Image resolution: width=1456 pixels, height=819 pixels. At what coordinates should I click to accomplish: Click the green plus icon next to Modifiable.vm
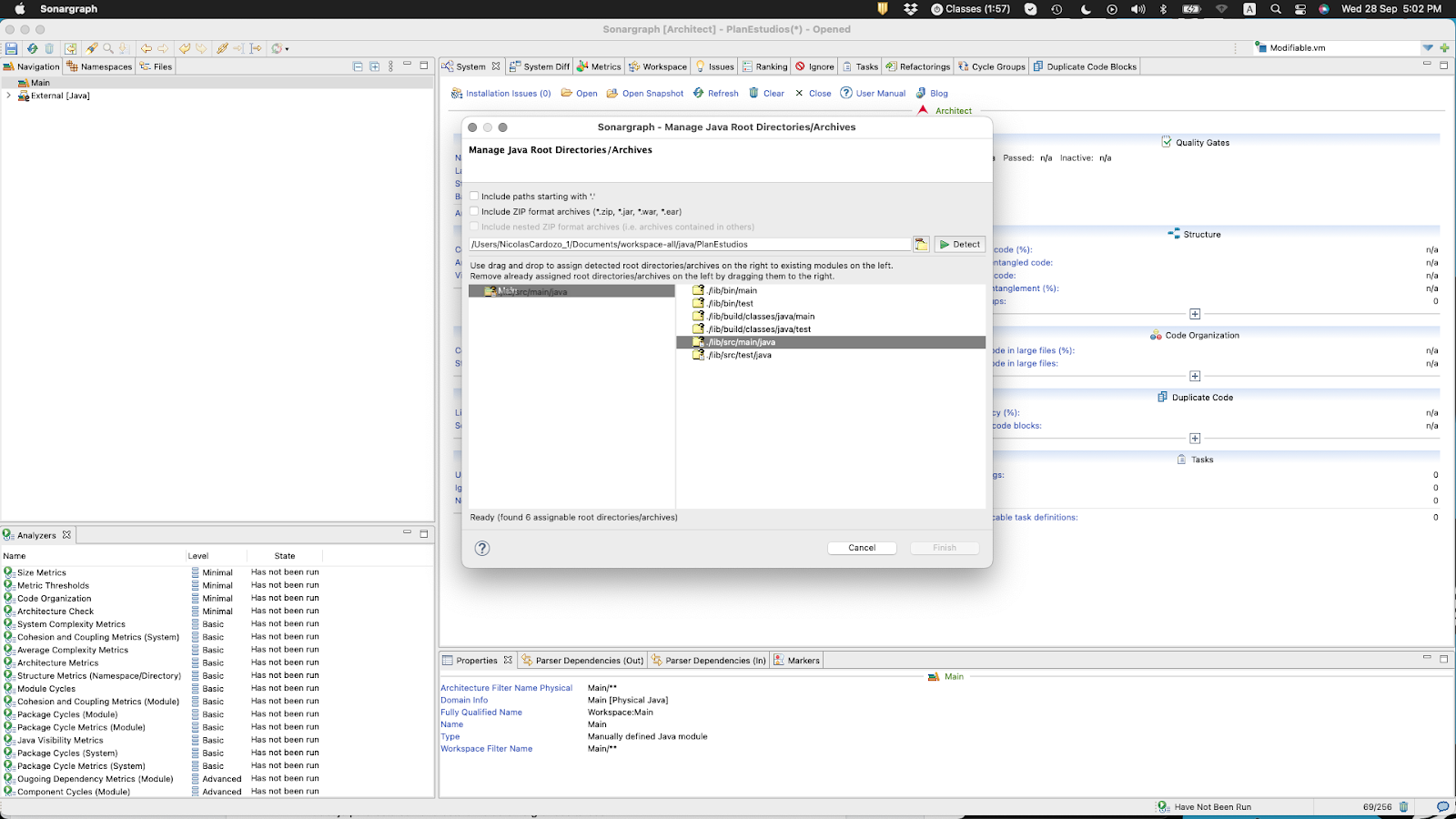coord(1444,48)
